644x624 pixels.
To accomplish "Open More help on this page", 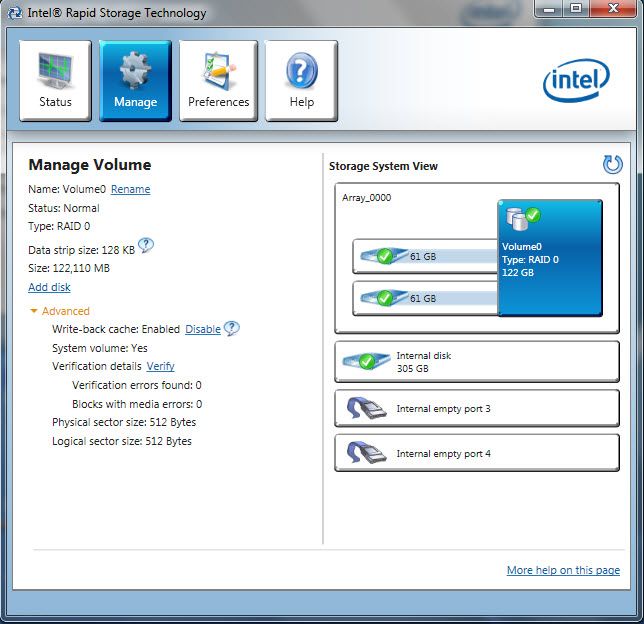I will 563,570.
